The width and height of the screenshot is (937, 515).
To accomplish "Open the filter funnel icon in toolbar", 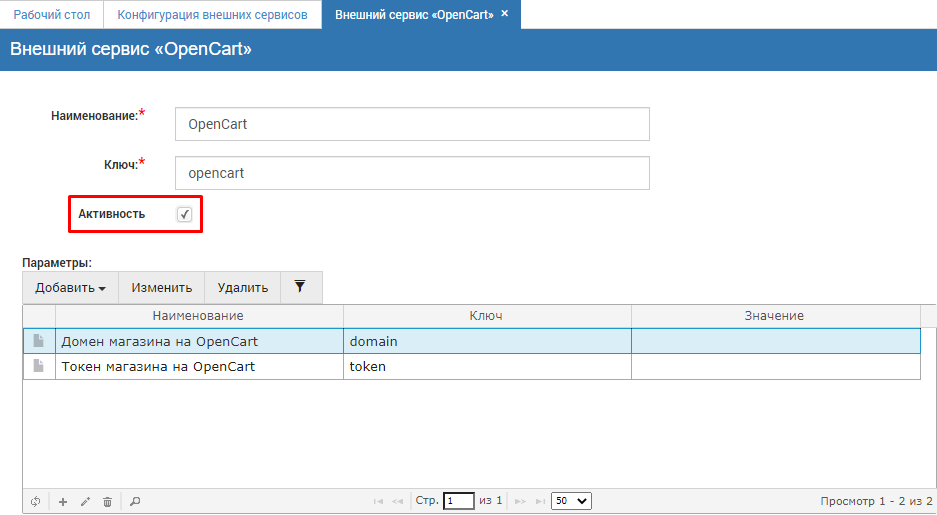I will pos(300,287).
